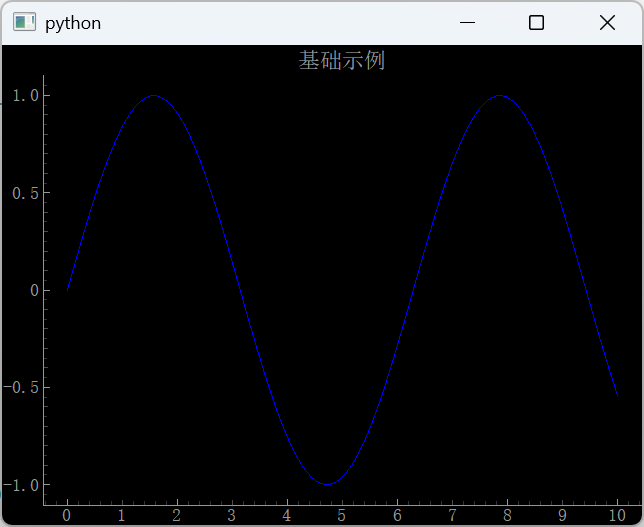This screenshot has height=527, width=644.
Task: Maximize the python plot window
Action: click(536, 22)
